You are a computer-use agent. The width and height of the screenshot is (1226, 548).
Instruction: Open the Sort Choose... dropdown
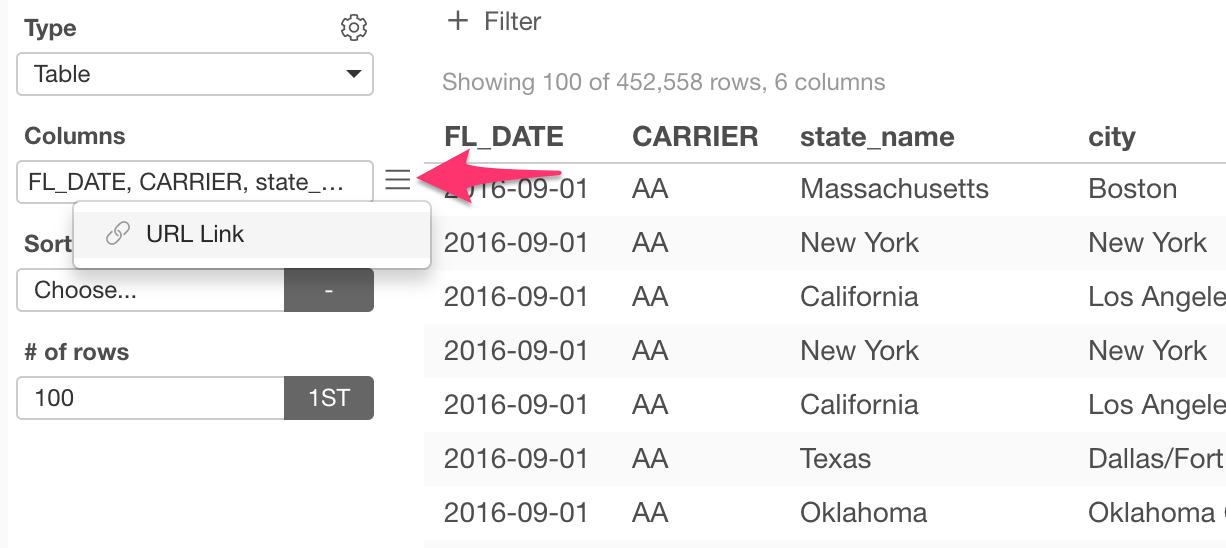151,290
